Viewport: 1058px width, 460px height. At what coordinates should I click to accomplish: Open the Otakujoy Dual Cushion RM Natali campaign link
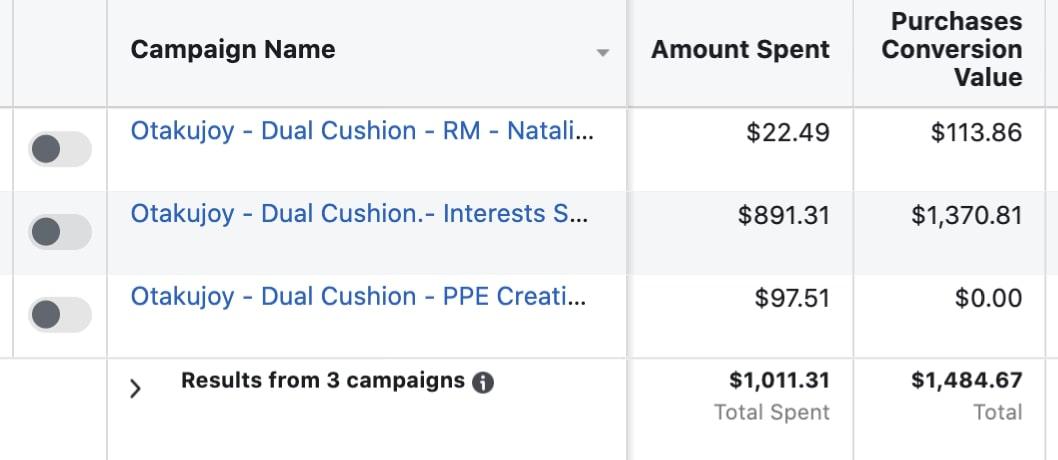click(362, 131)
